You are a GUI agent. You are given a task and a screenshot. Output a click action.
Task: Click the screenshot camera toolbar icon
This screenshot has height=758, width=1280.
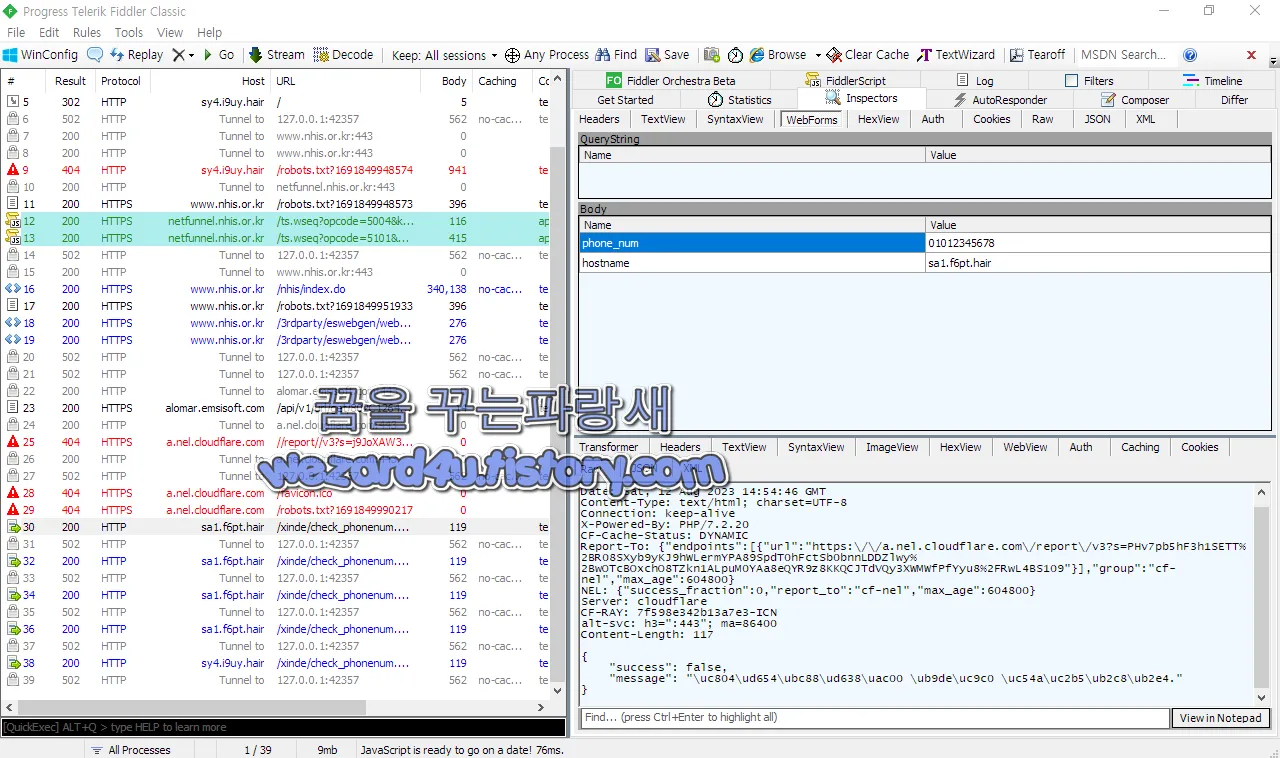[x=712, y=55]
